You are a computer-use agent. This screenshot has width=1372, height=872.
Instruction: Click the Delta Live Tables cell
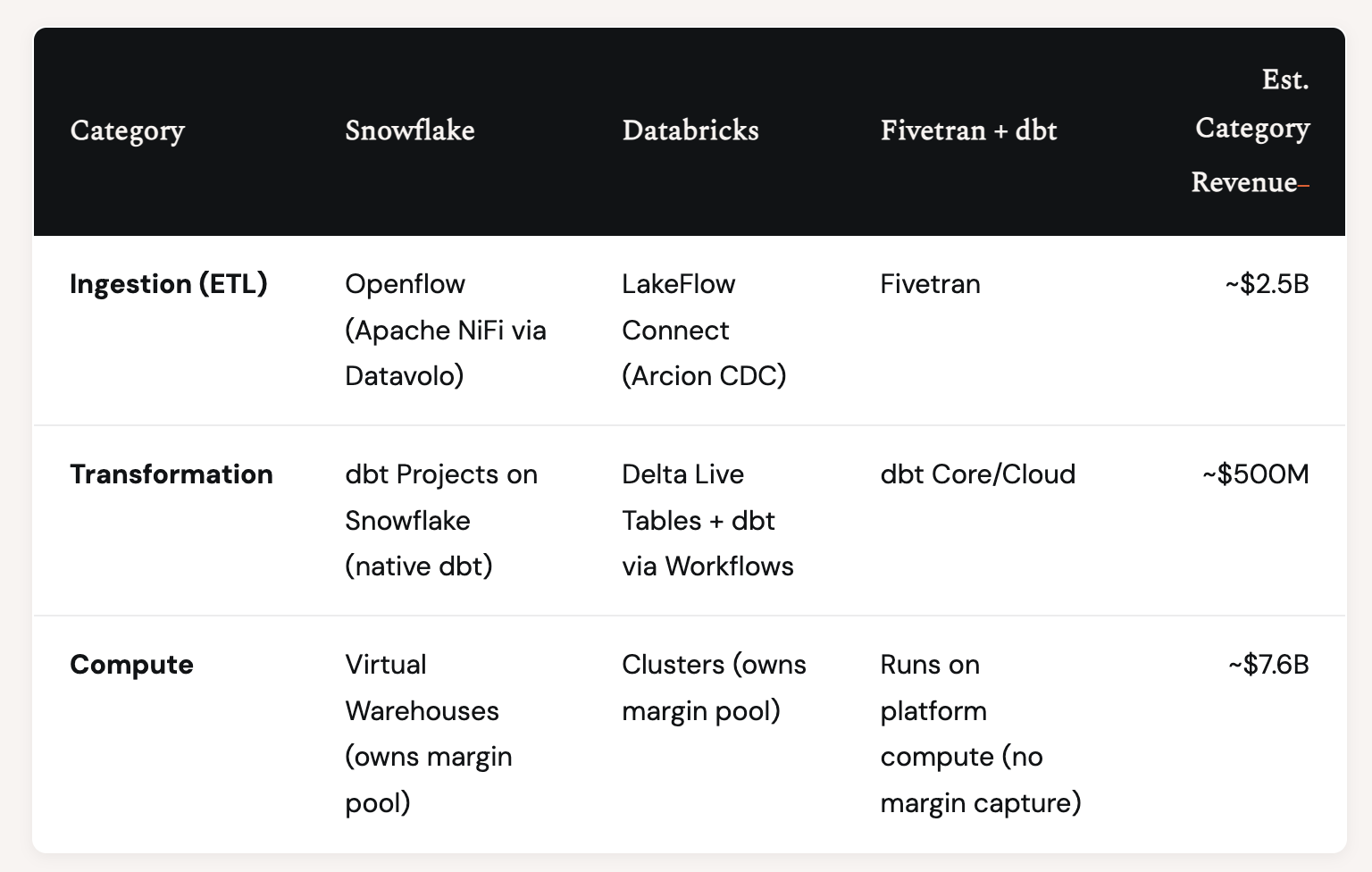coord(707,520)
